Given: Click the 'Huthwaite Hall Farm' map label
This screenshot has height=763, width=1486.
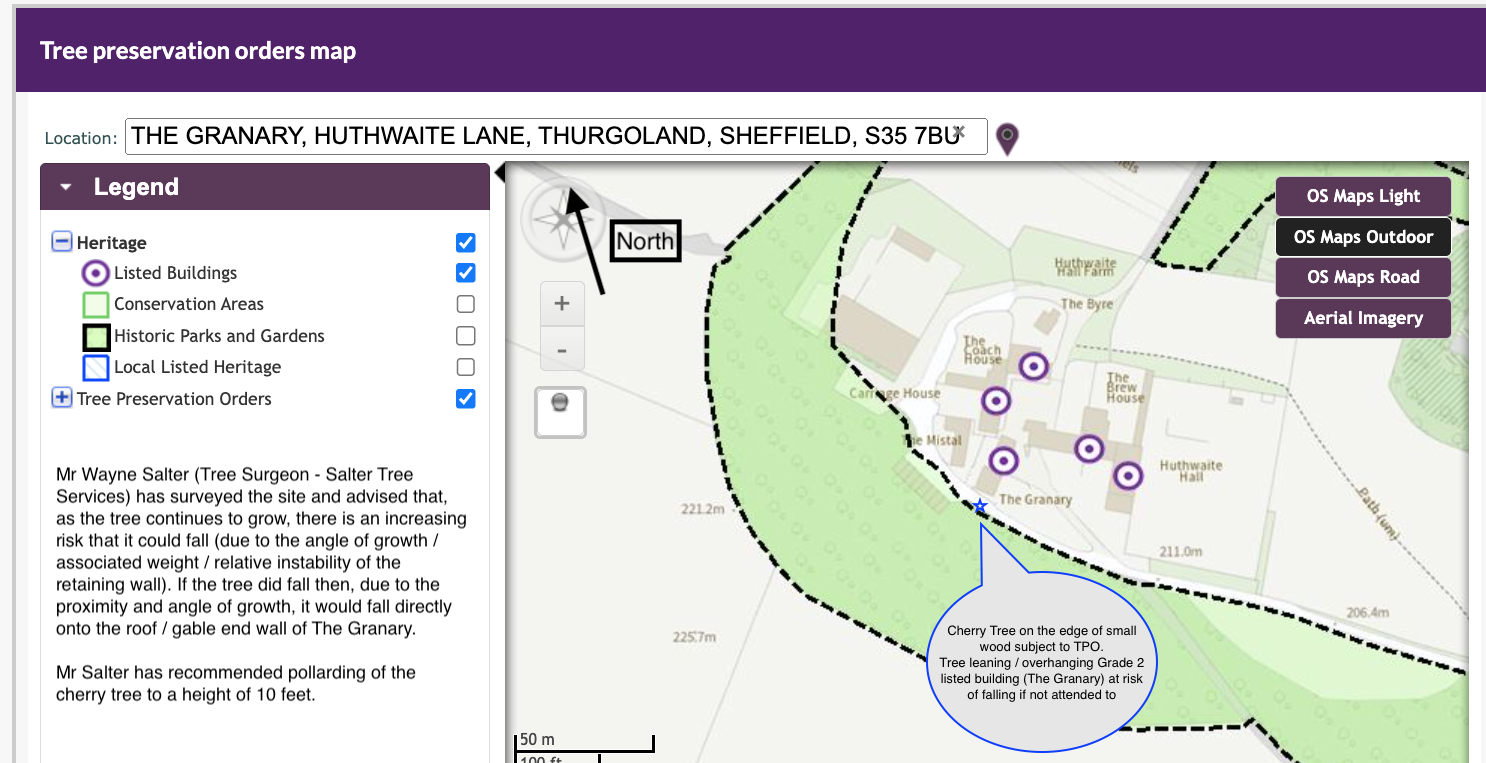Looking at the screenshot, I should pyautogui.click(x=1085, y=267).
